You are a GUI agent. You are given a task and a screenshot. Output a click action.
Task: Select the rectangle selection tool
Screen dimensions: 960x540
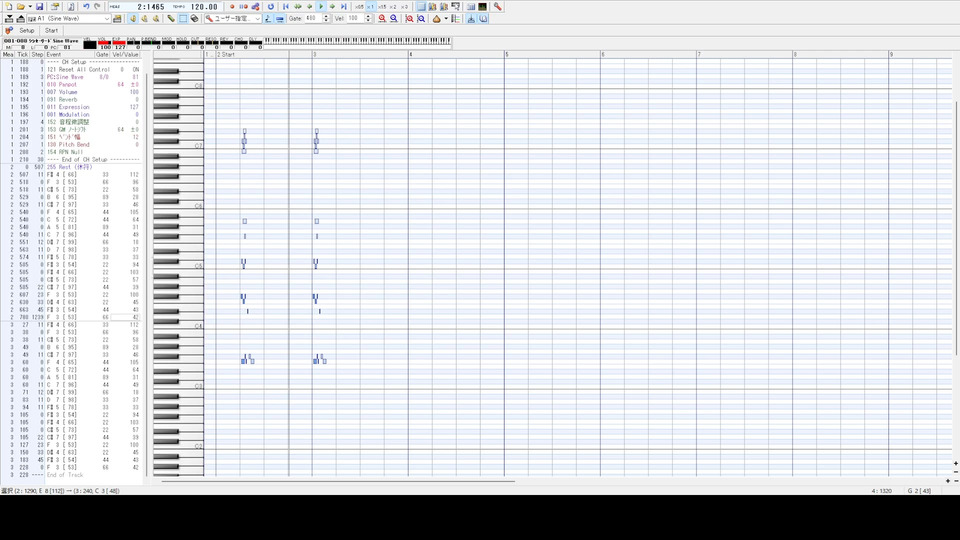tap(183, 19)
